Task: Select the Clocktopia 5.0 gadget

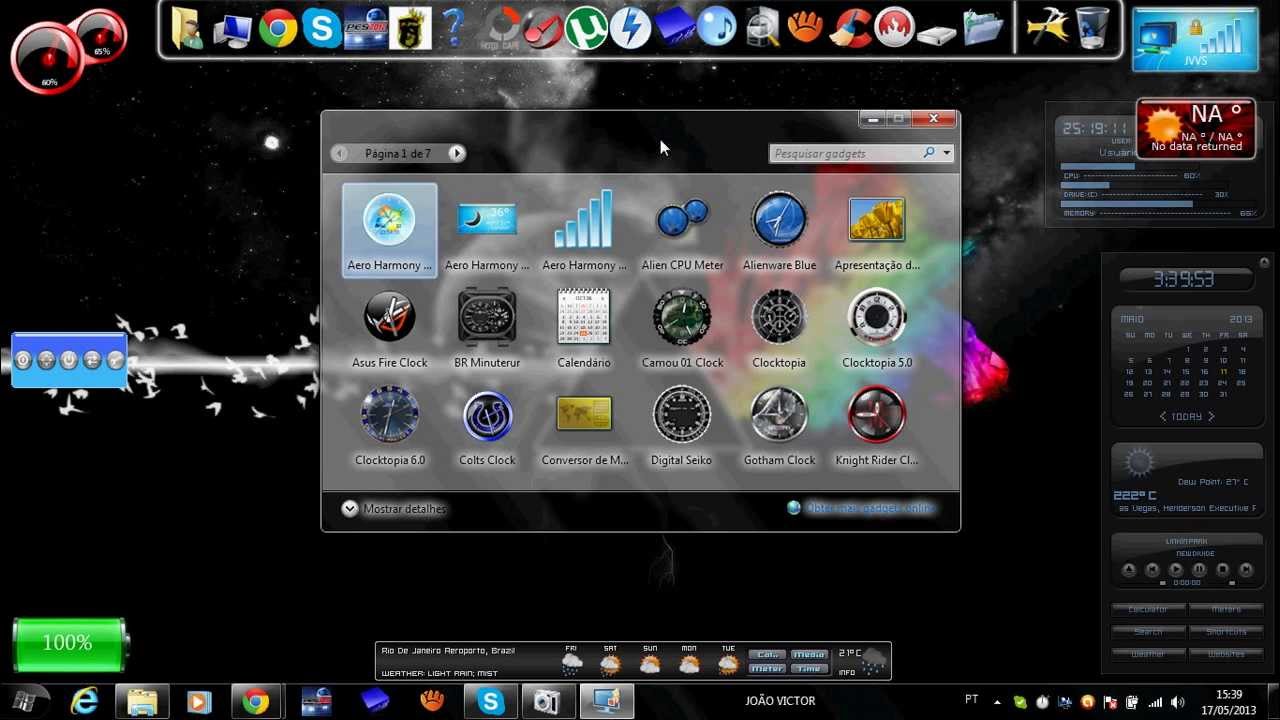Action: click(x=877, y=329)
